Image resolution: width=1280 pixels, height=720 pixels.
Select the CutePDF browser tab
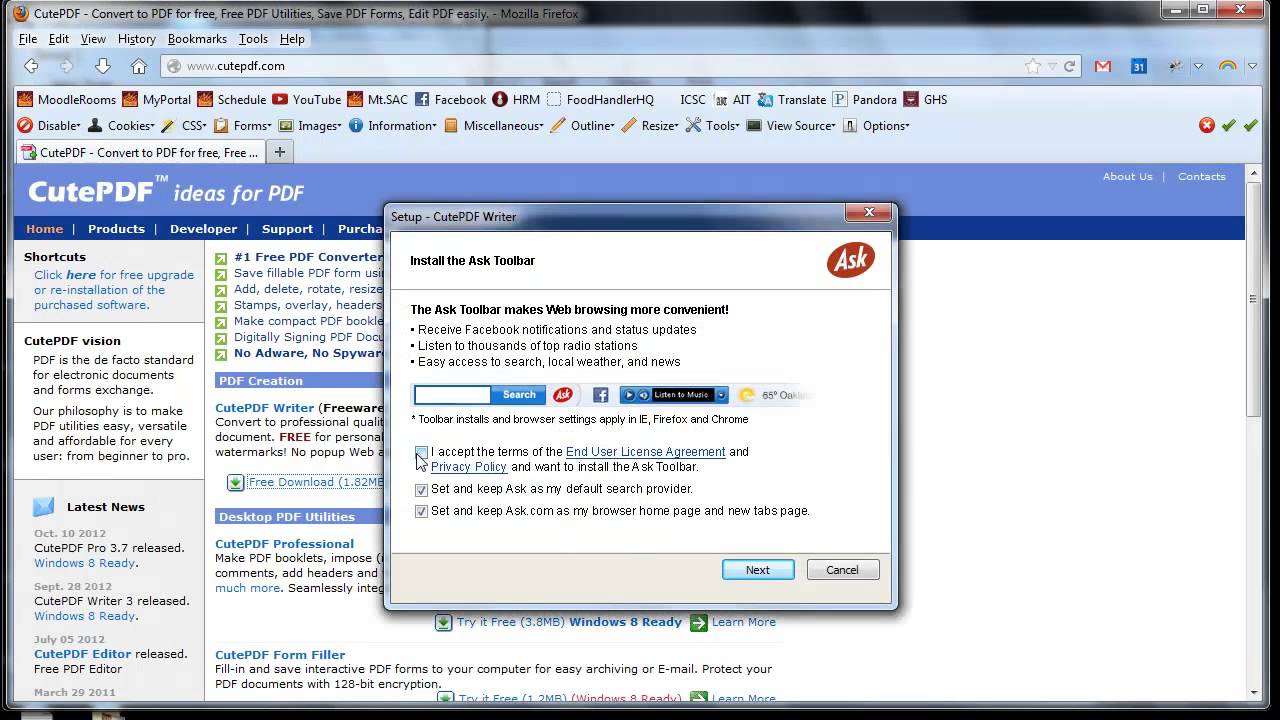click(140, 152)
